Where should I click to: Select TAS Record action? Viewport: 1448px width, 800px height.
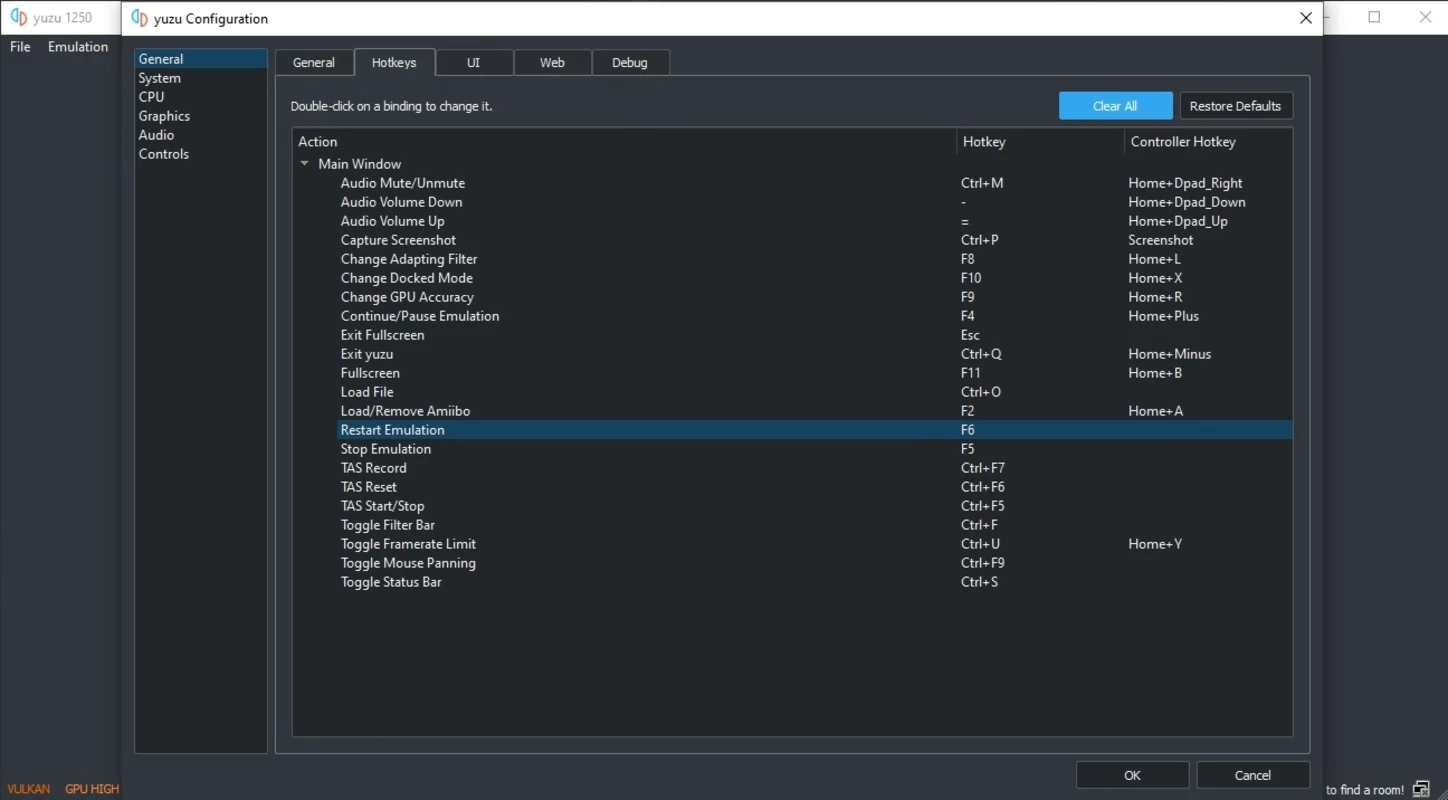(x=374, y=468)
